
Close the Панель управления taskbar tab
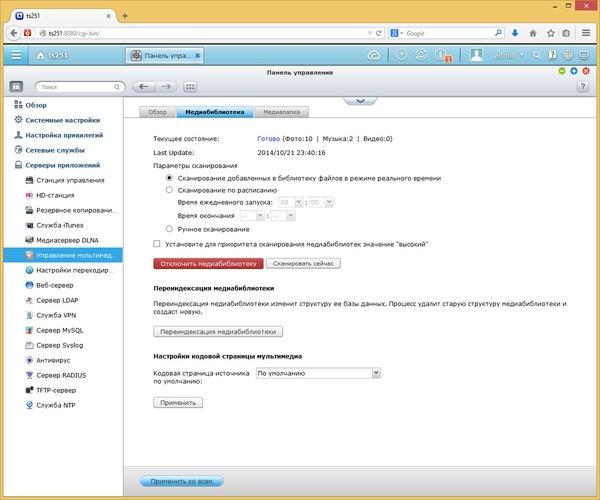[x=197, y=55]
